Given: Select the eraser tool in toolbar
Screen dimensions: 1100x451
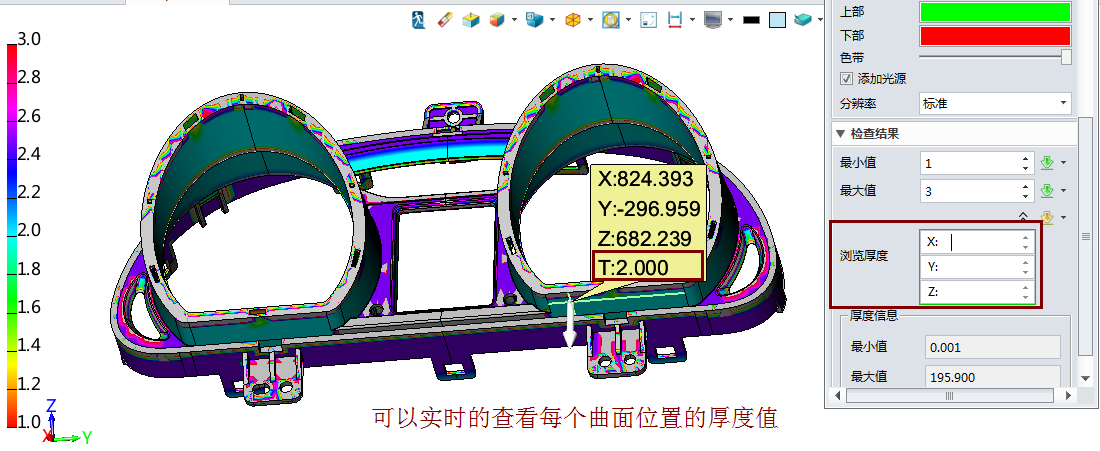Looking at the screenshot, I should (446, 19).
